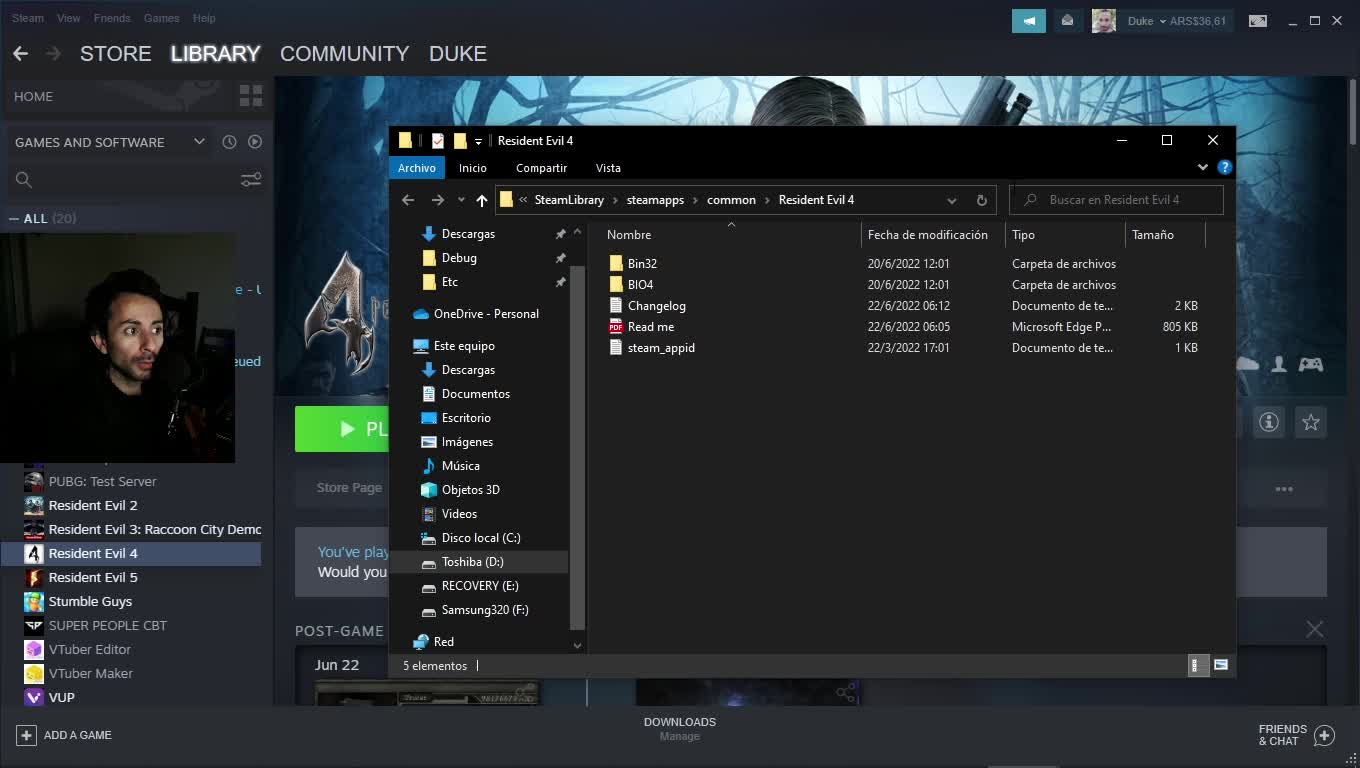
Task: Click Steam's back navigation arrow
Action: point(20,54)
